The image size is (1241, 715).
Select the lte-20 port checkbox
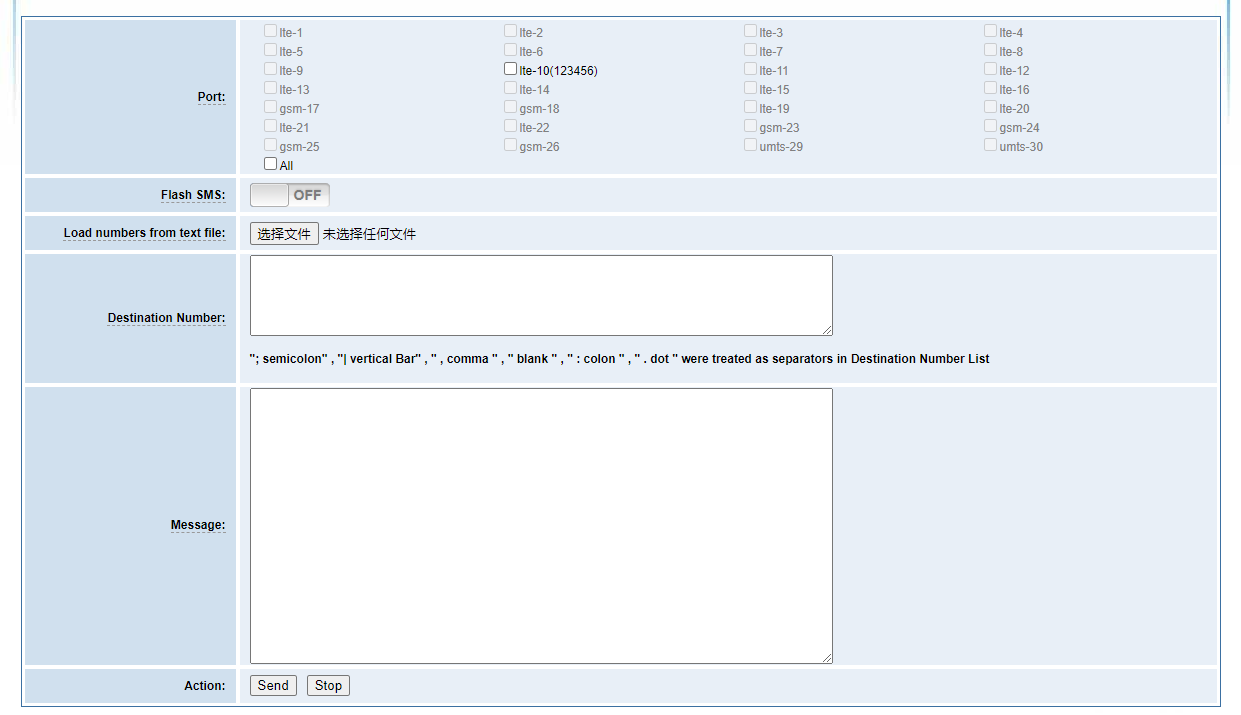[991, 107]
